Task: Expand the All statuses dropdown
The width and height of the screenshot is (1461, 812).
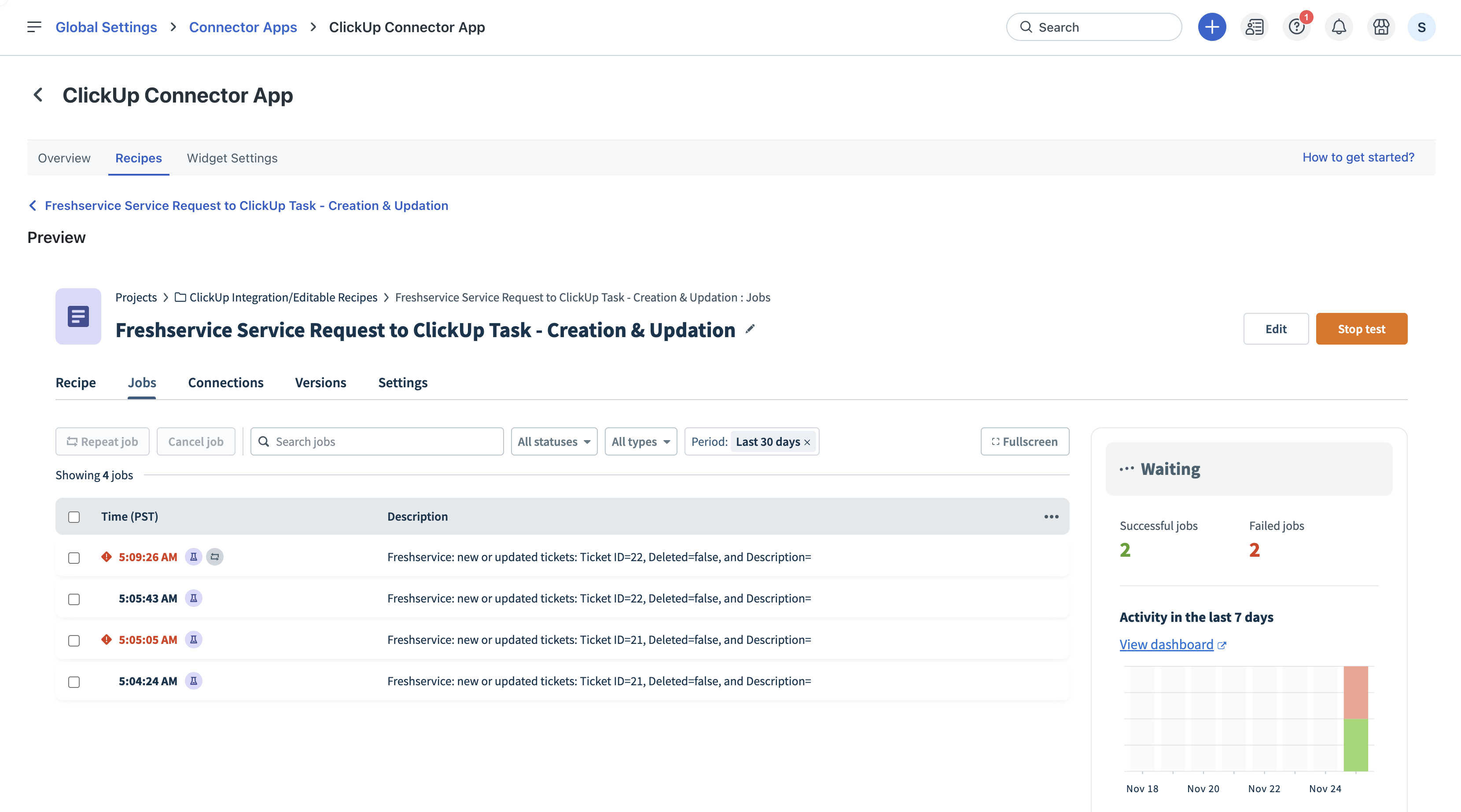Action: (554, 442)
